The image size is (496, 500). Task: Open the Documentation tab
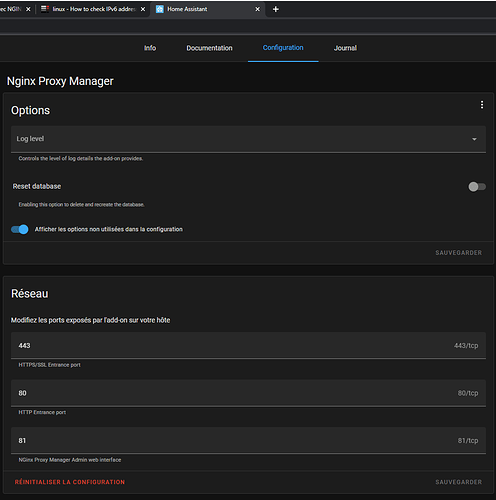(x=209, y=48)
